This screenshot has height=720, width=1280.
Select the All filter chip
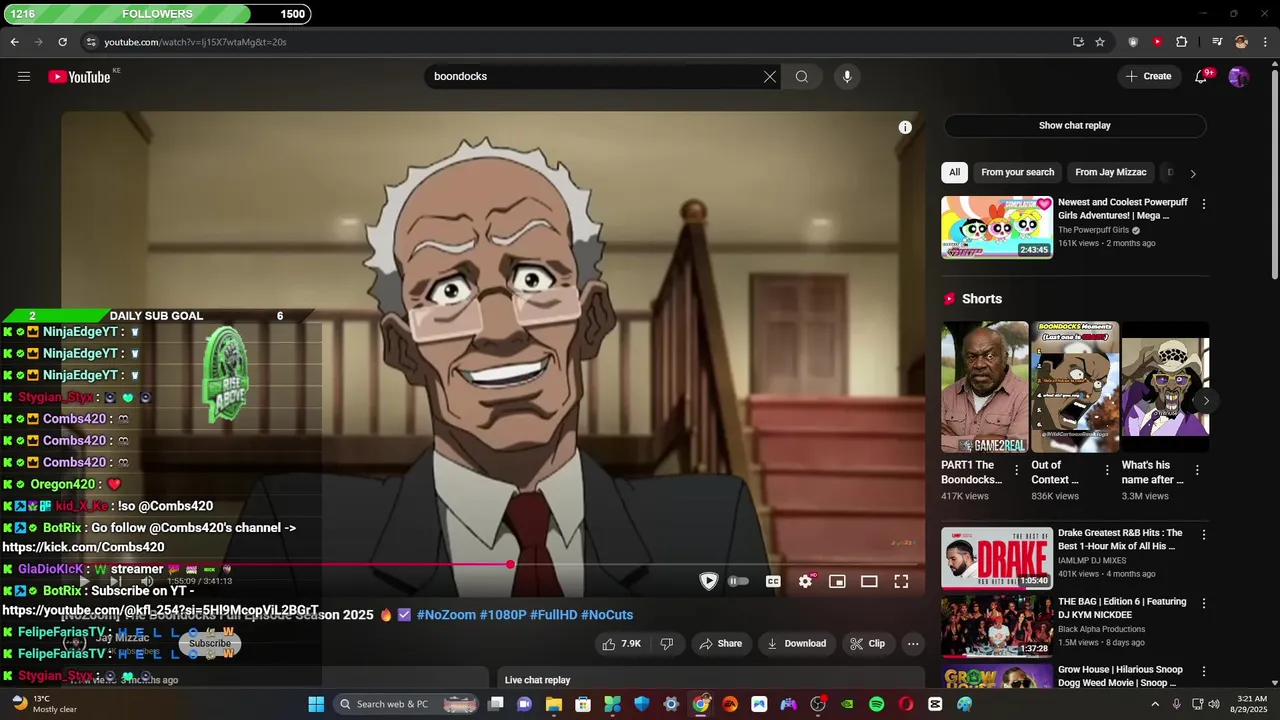[x=954, y=172]
